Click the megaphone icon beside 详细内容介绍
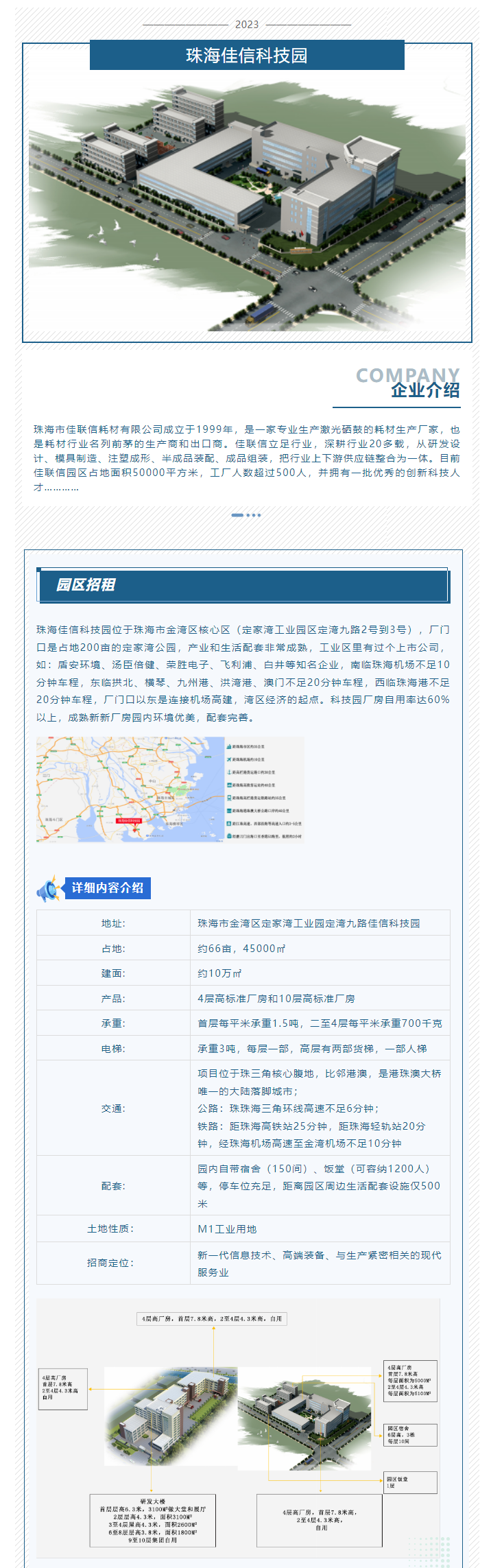The width and height of the screenshot is (491, 1568). point(49,889)
